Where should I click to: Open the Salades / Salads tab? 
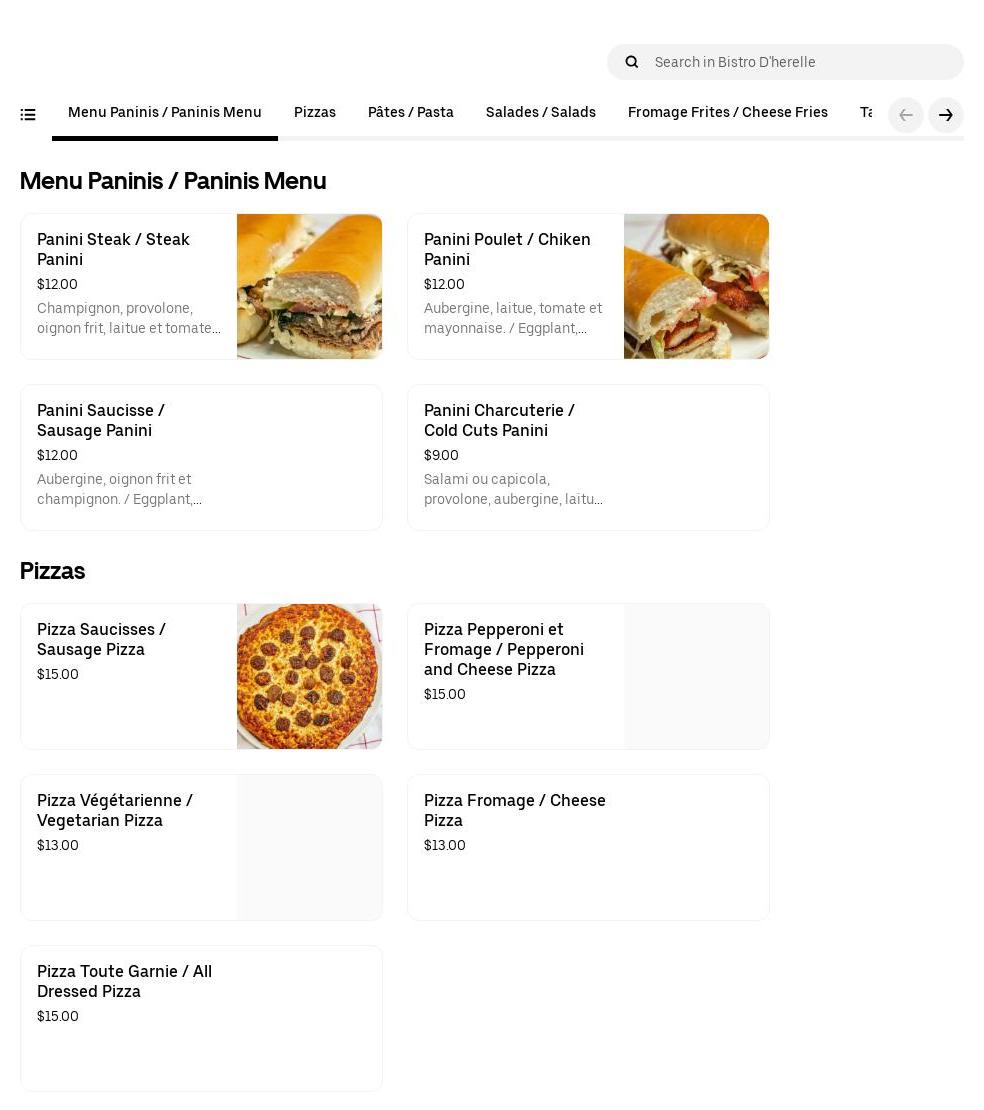(541, 113)
